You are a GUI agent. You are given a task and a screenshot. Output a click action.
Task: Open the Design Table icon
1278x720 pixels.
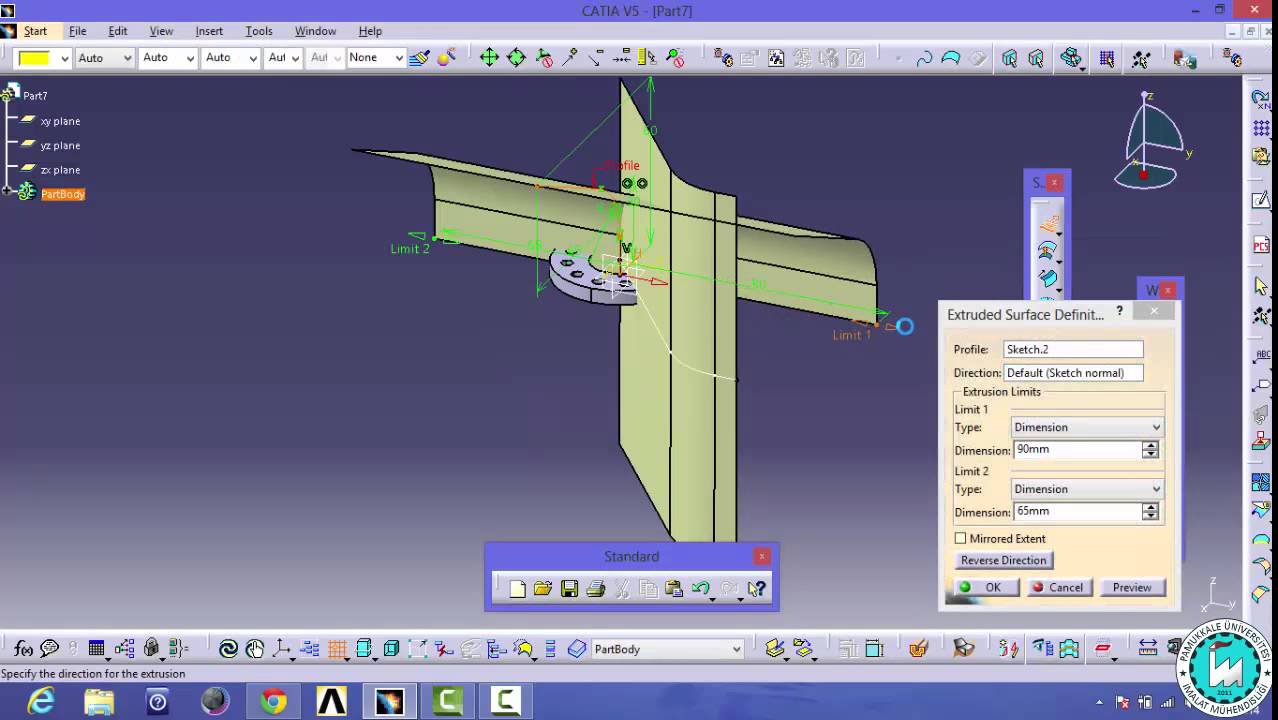(97, 649)
